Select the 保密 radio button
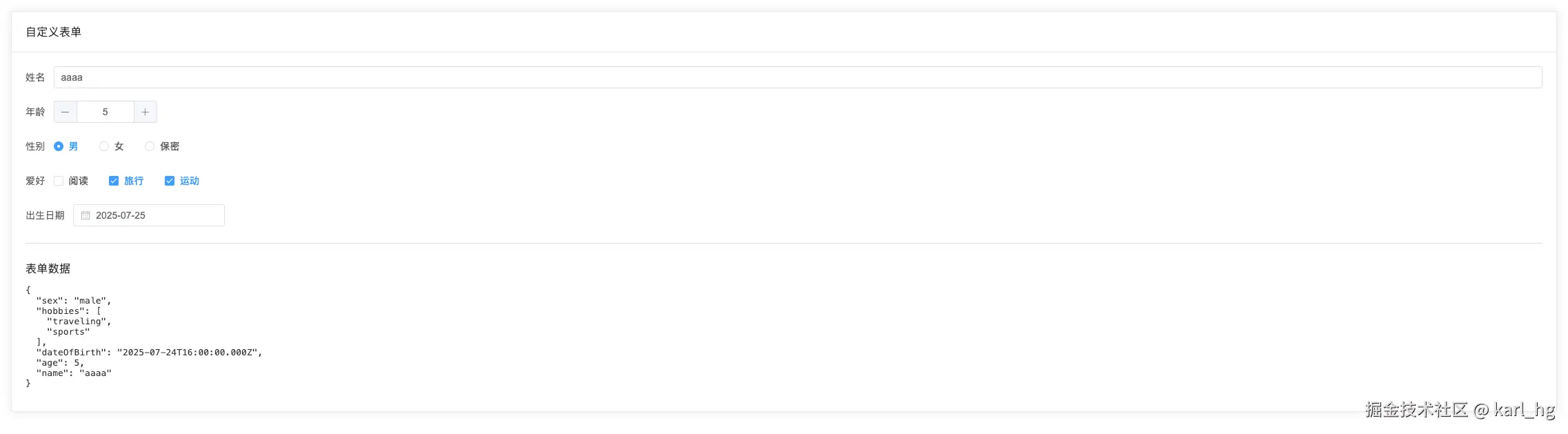 tap(150, 146)
